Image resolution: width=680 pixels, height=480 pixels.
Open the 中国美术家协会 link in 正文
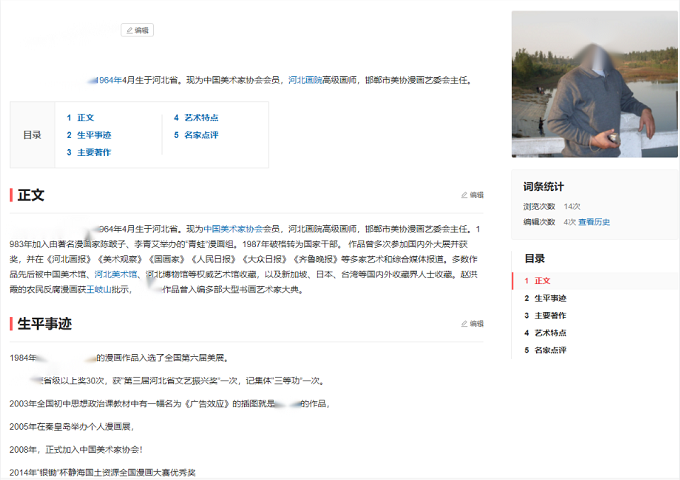tap(233, 229)
